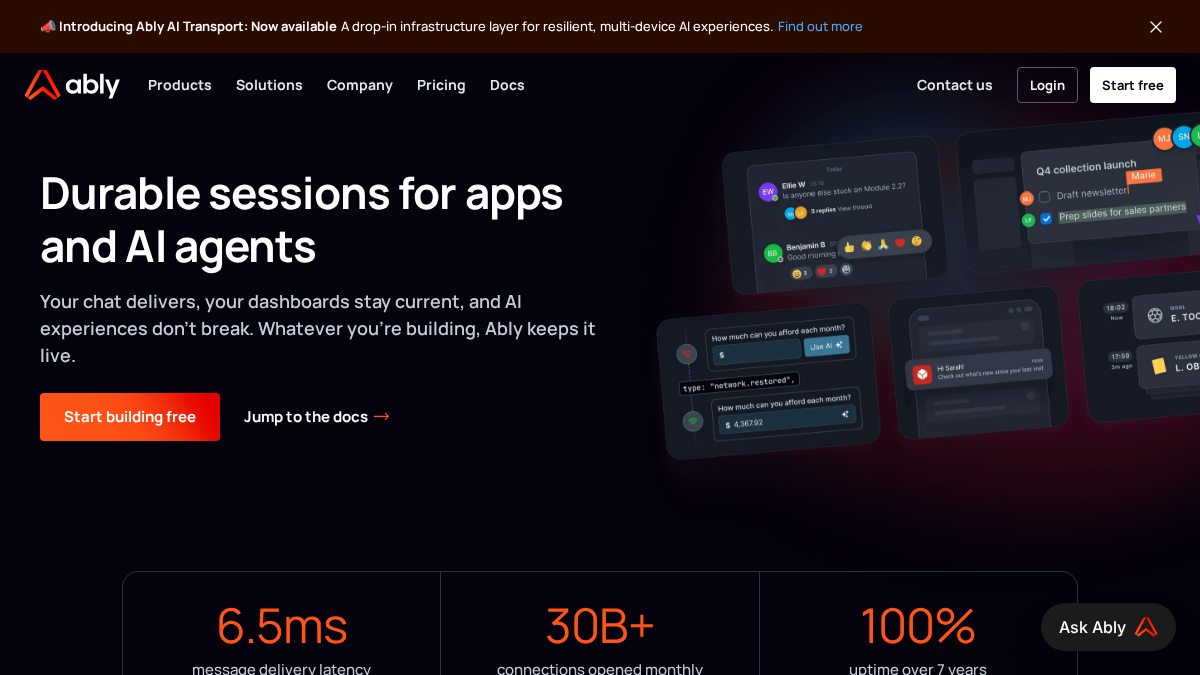Click the yellow card icon in match feed

click(x=1158, y=365)
